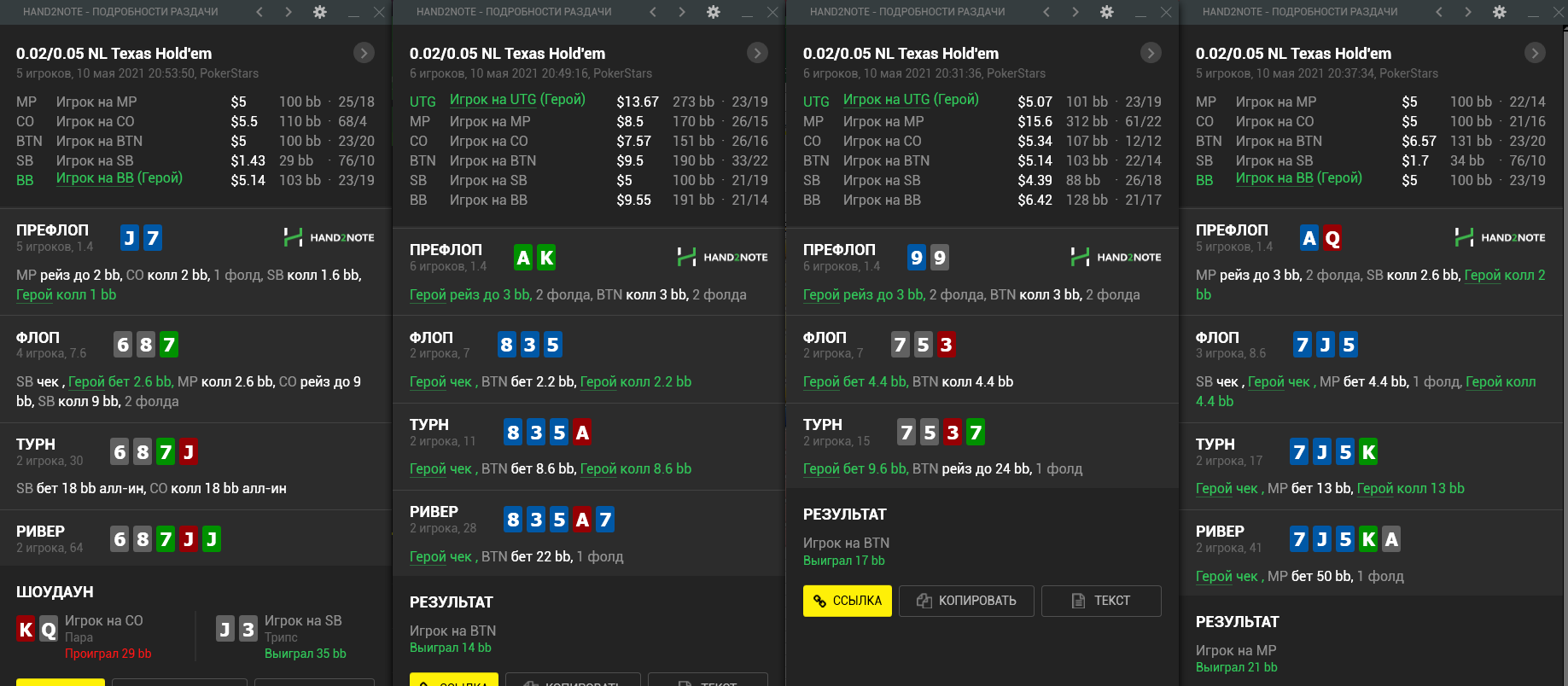Go to previous hand in 20:49:16 window
Image resolution: width=1568 pixels, height=686 pixels.
click(x=653, y=12)
